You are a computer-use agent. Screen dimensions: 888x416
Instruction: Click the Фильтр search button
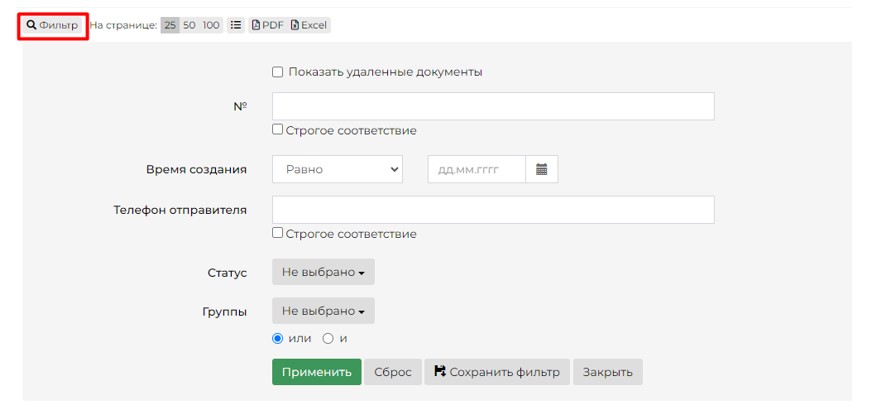[x=53, y=25]
